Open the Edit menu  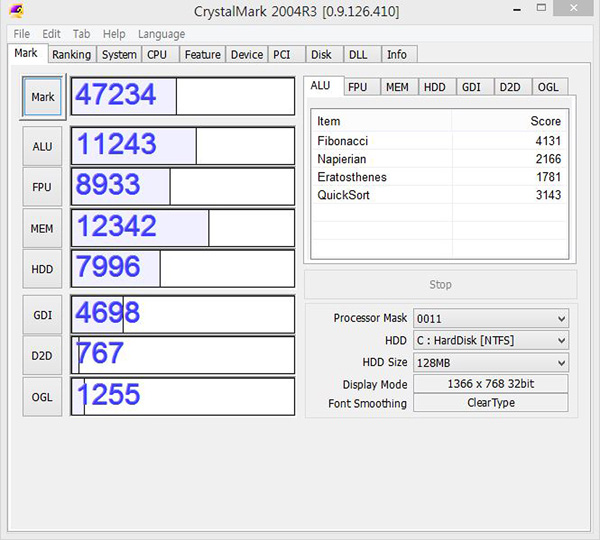(x=51, y=34)
